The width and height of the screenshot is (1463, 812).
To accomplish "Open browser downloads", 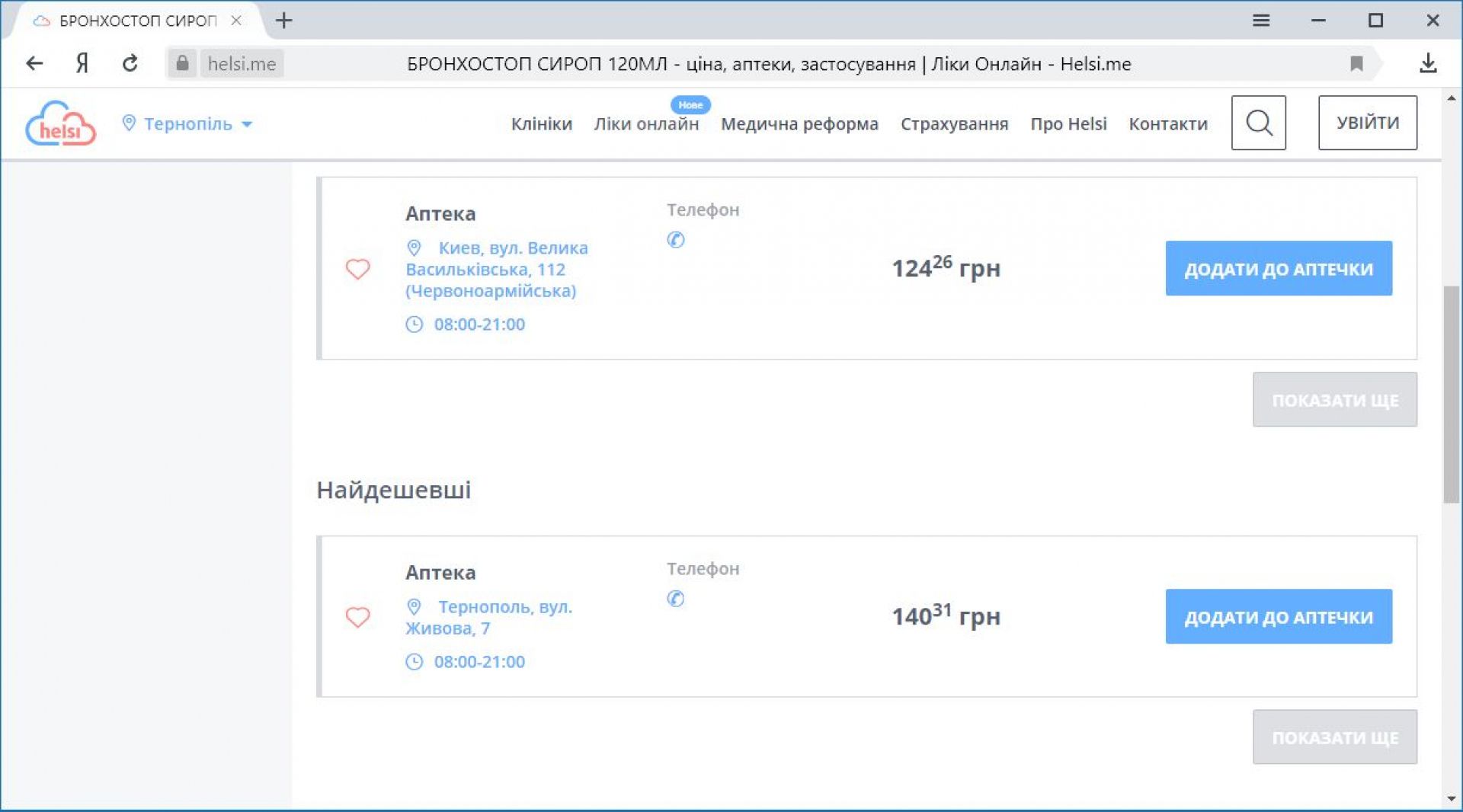I will tap(1428, 63).
